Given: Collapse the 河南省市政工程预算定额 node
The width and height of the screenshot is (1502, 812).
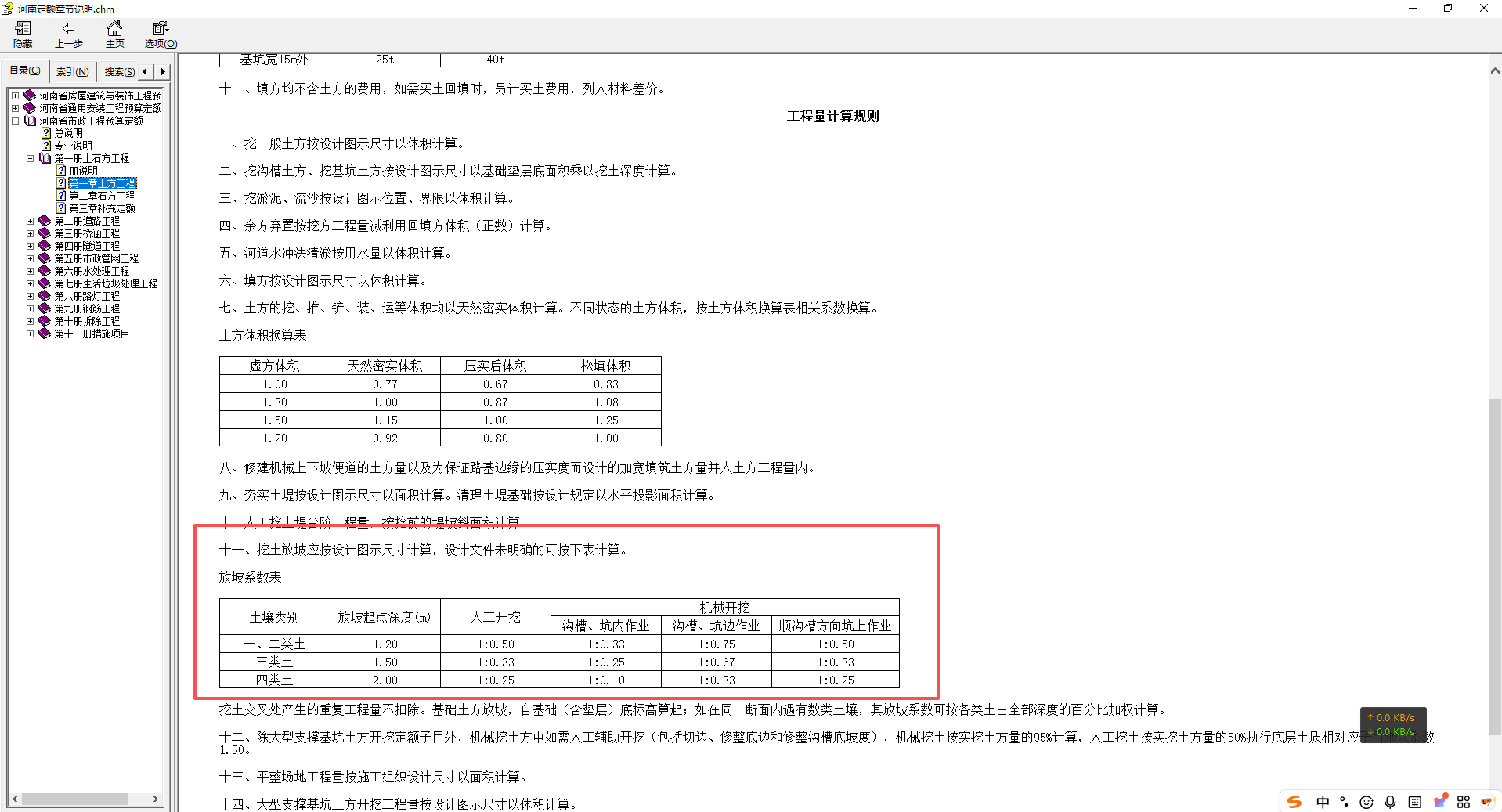Looking at the screenshot, I should [x=15, y=120].
